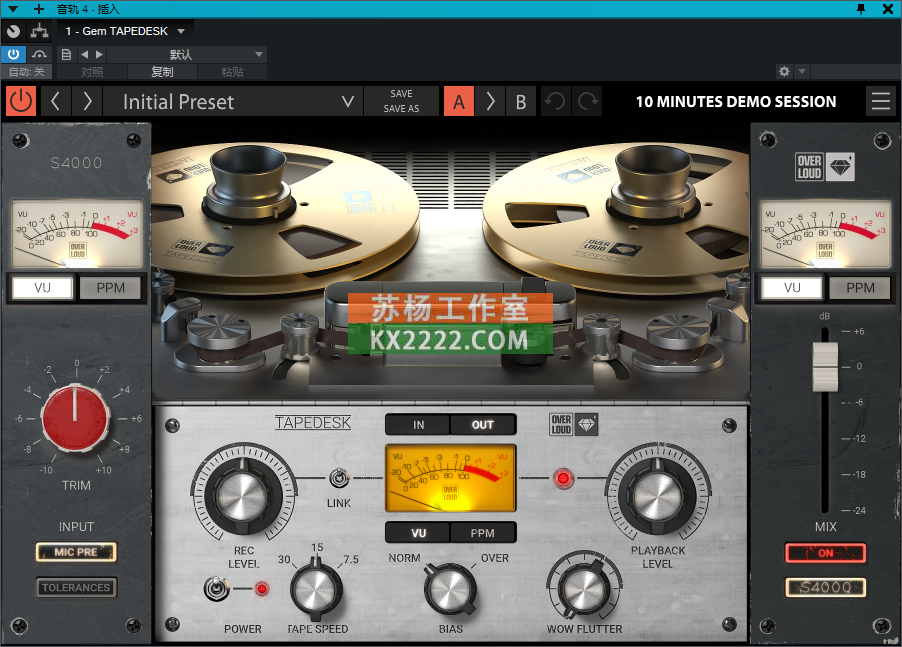Go to the previous preset arrow
This screenshot has height=647, width=902.
pos(55,101)
